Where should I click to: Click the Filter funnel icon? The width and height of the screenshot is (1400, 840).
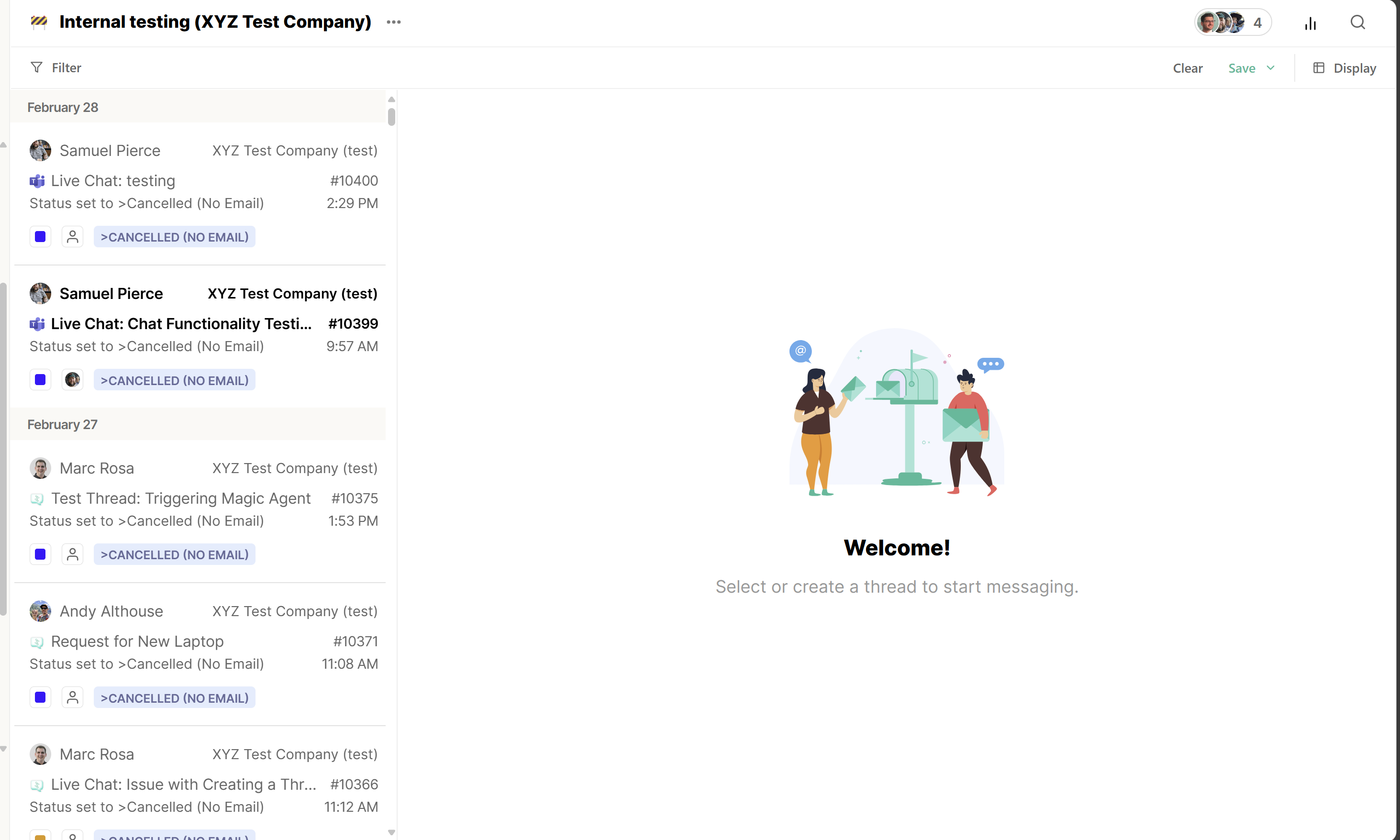click(36, 67)
